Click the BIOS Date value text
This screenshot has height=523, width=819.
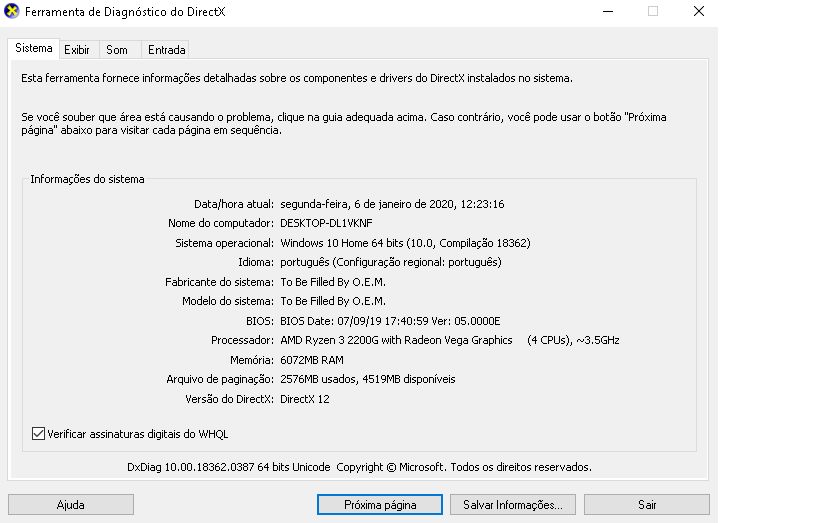pos(390,321)
